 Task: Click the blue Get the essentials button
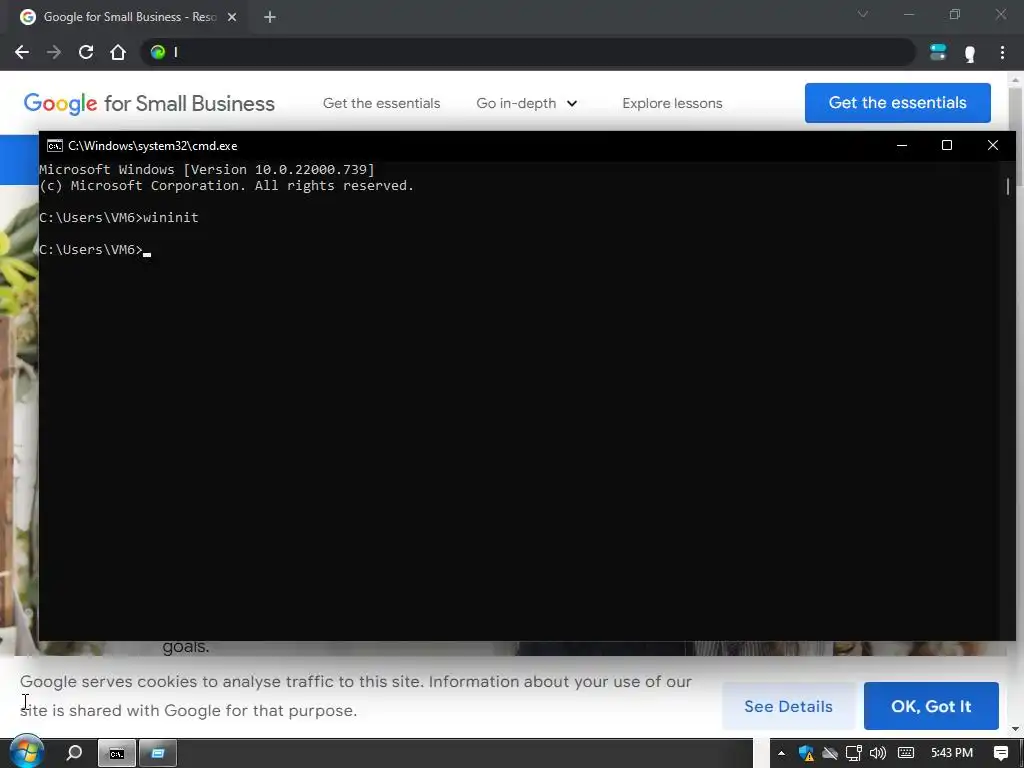tap(897, 103)
